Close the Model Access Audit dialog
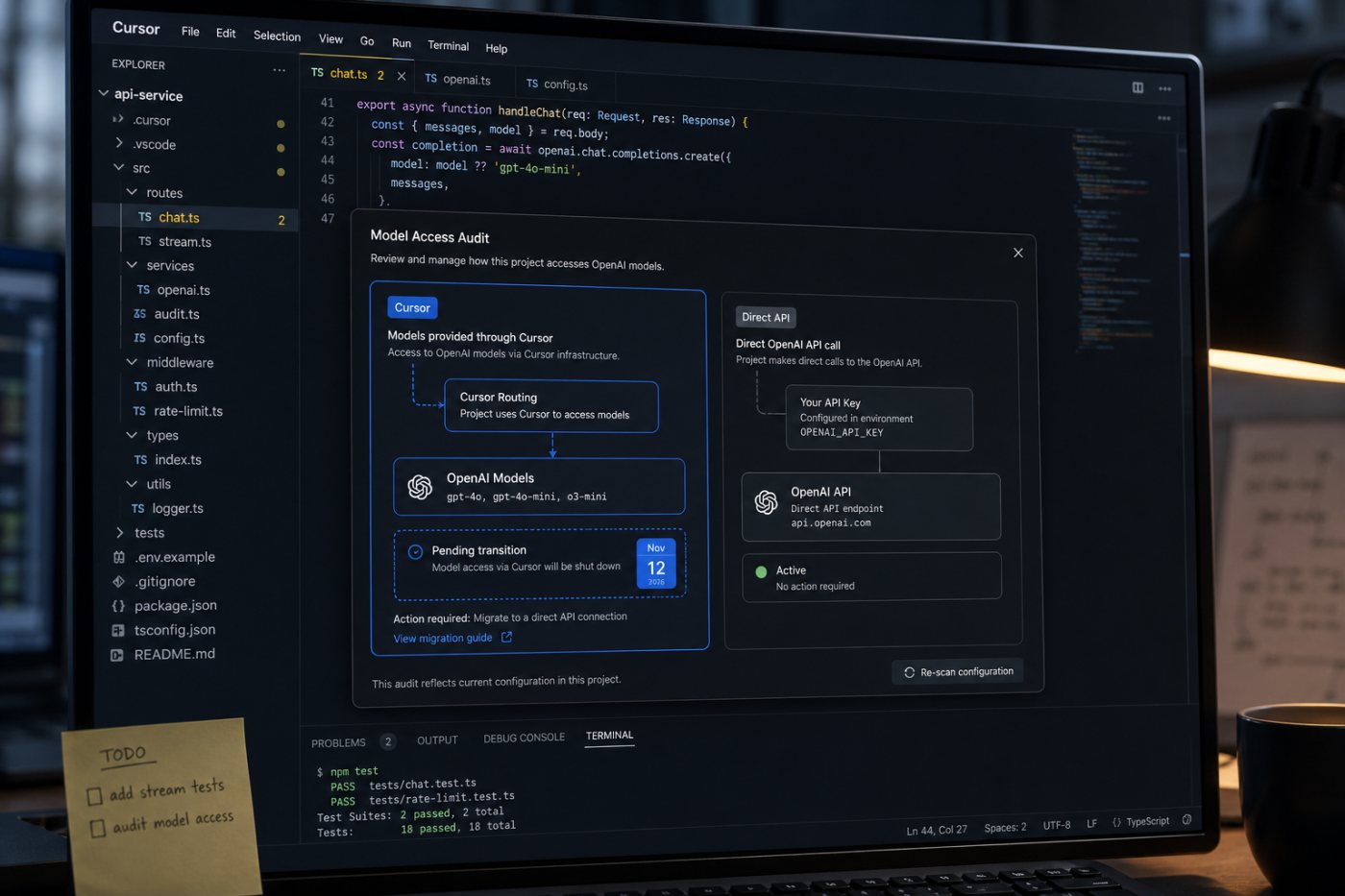 tap(1018, 253)
